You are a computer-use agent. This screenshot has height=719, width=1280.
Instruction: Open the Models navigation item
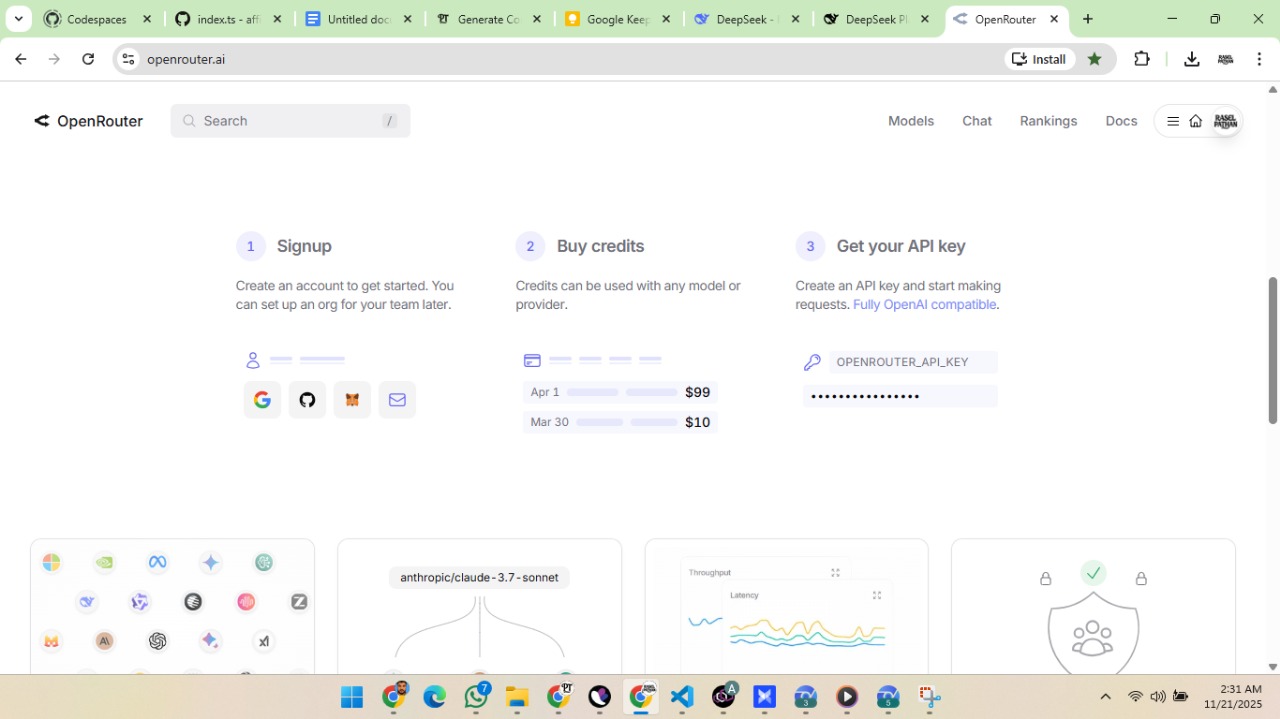[x=910, y=121]
